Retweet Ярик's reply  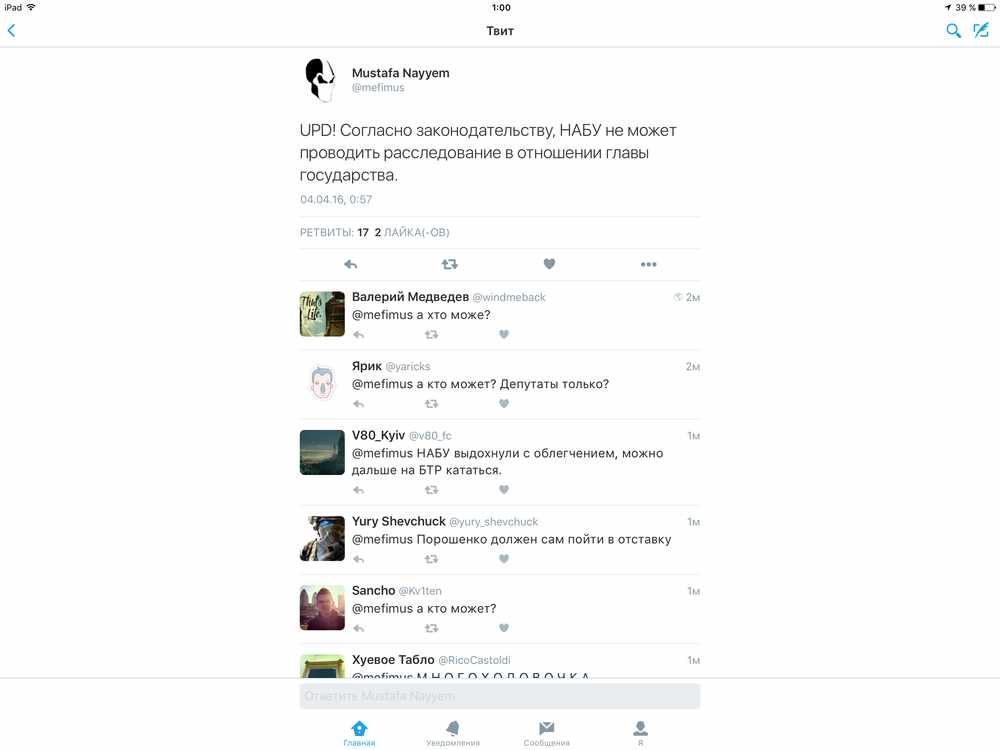coord(432,404)
